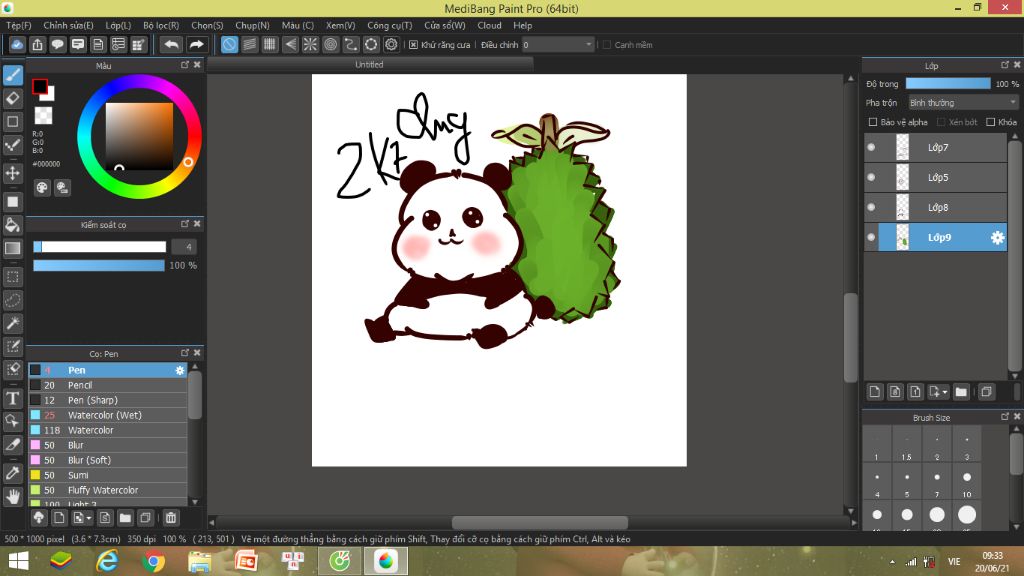This screenshot has width=1024, height=576.
Task: Click the canvas horizontal scrollbar
Action: pos(539,522)
